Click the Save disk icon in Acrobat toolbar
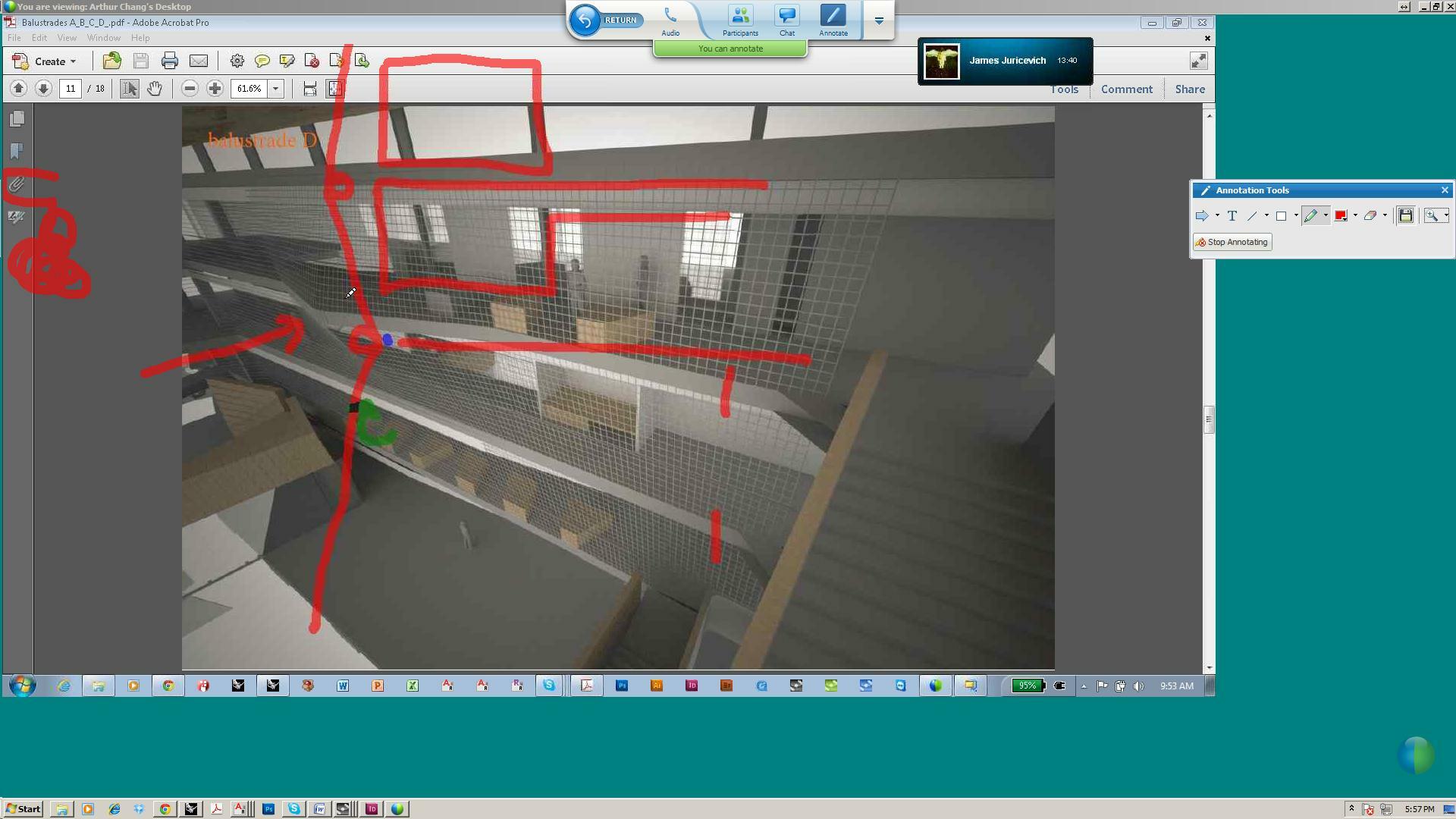This screenshot has height=819, width=1456. coord(140,61)
